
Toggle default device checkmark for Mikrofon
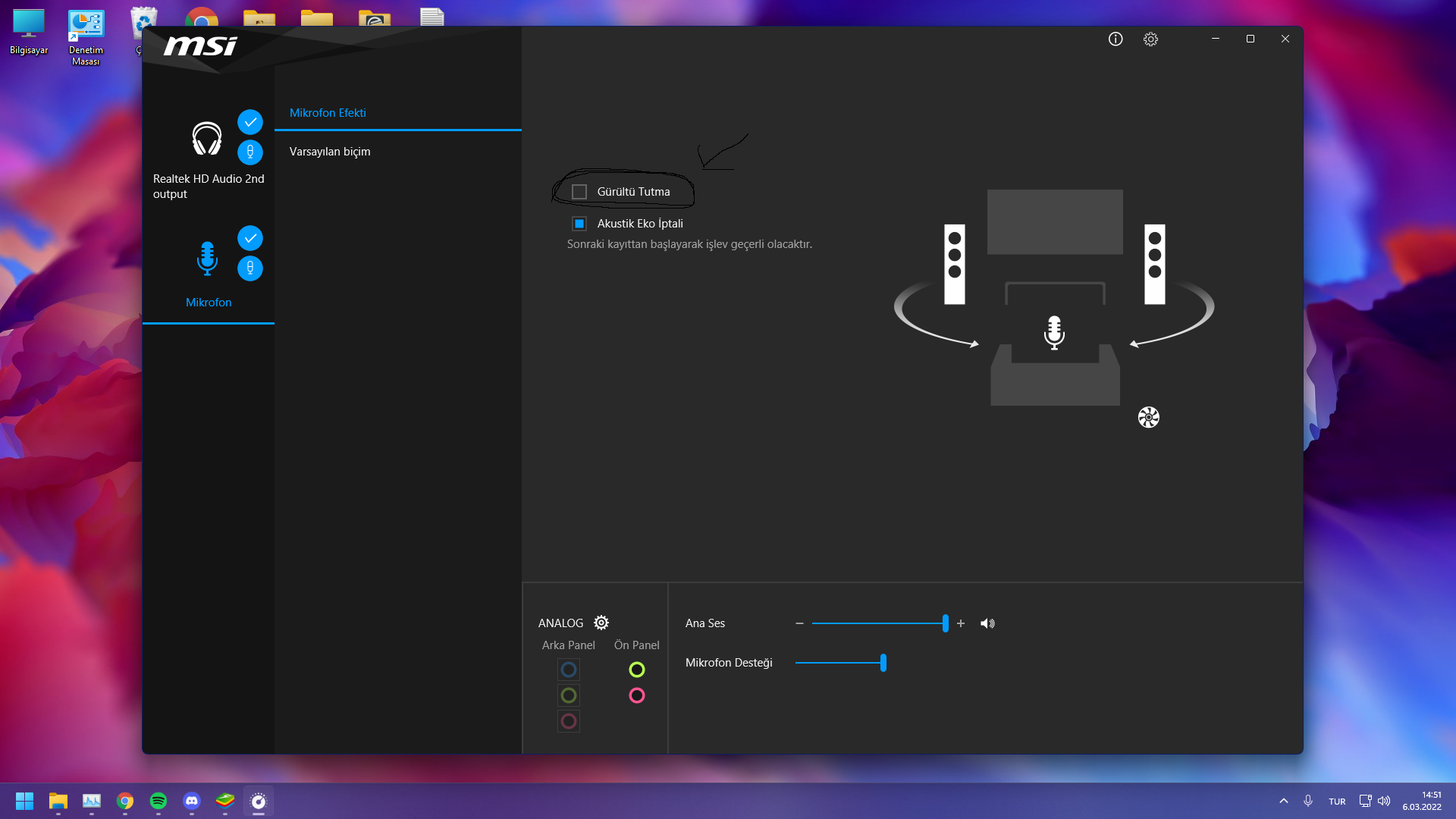click(x=250, y=238)
